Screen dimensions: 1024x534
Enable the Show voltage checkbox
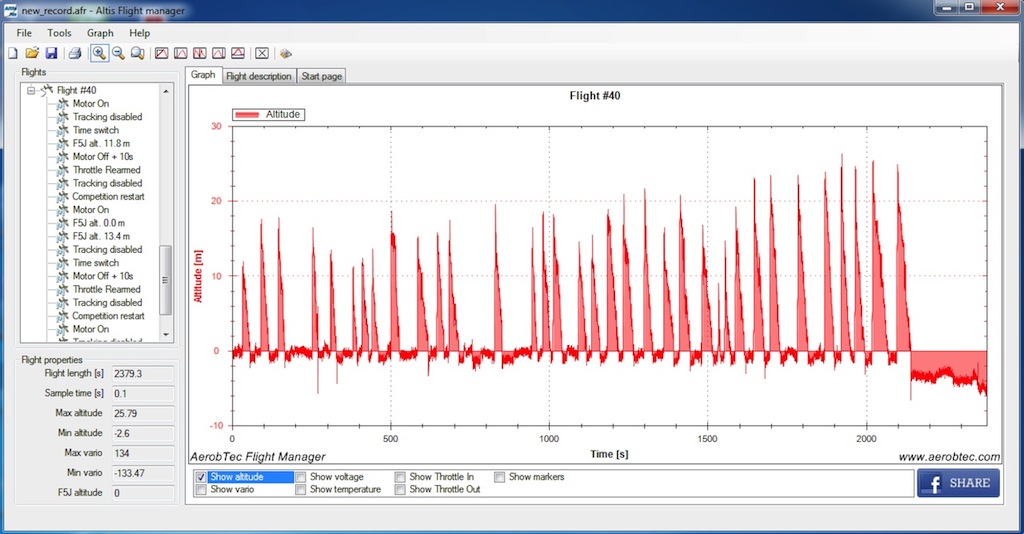(301, 477)
